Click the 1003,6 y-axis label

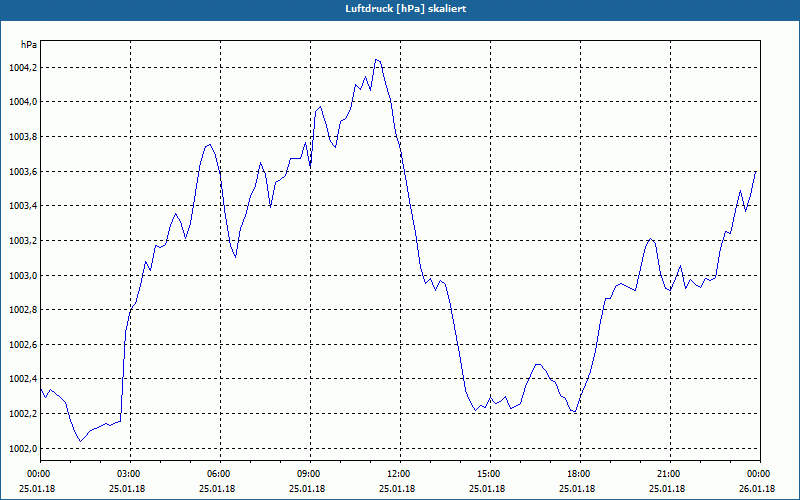click(x=23, y=171)
